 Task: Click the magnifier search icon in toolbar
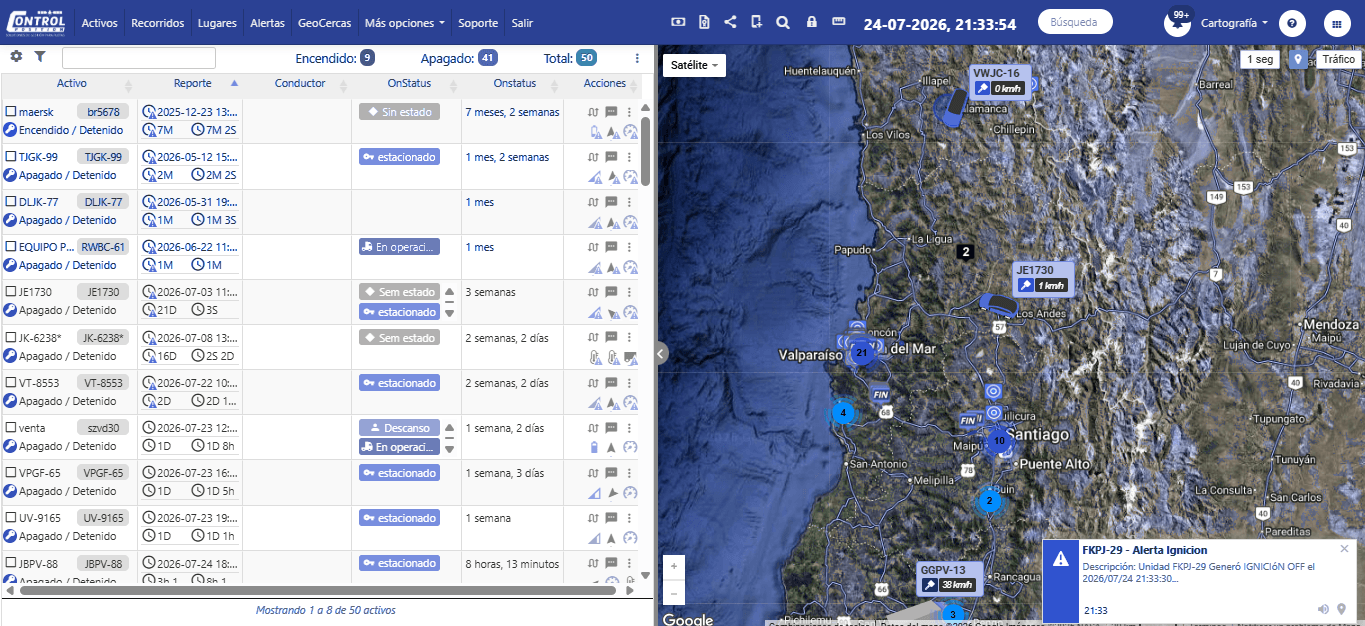[x=783, y=22]
